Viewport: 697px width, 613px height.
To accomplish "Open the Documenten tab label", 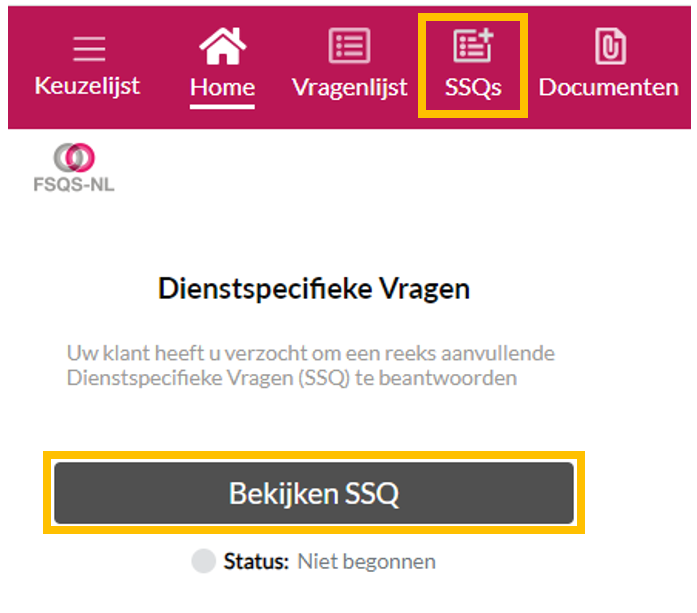I will click(609, 87).
